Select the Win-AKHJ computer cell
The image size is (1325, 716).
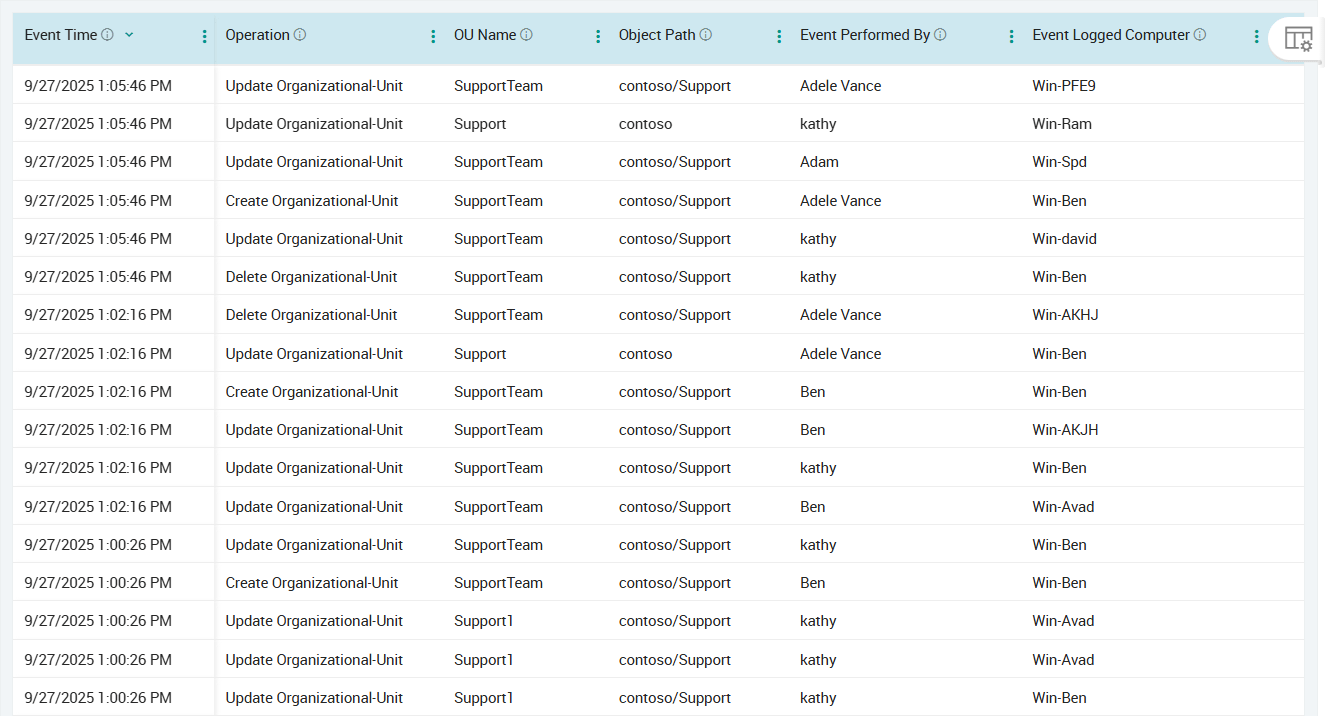tap(1065, 315)
